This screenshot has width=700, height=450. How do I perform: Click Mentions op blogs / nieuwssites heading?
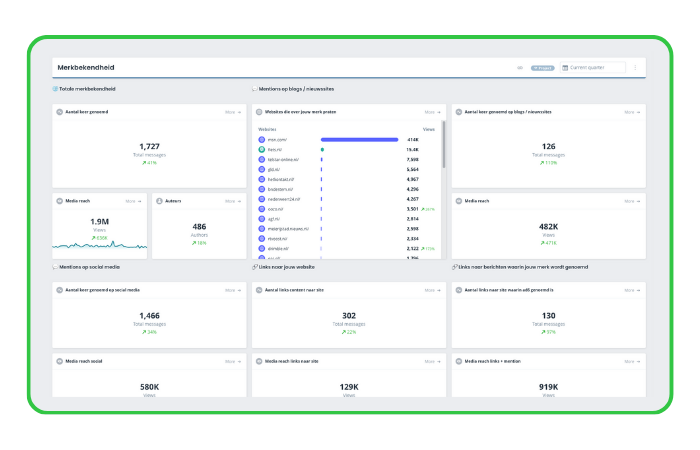click(296, 89)
